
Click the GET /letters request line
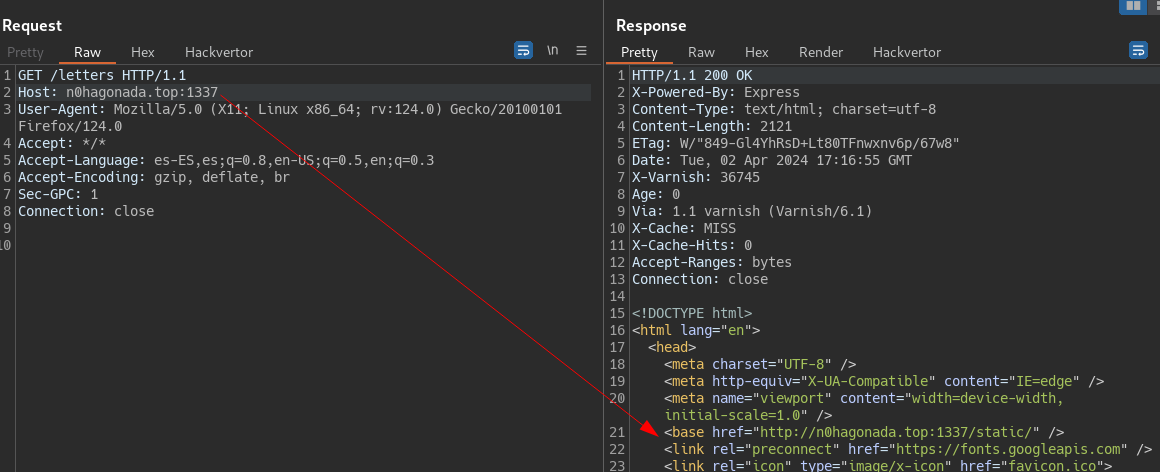click(x=102, y=75)
